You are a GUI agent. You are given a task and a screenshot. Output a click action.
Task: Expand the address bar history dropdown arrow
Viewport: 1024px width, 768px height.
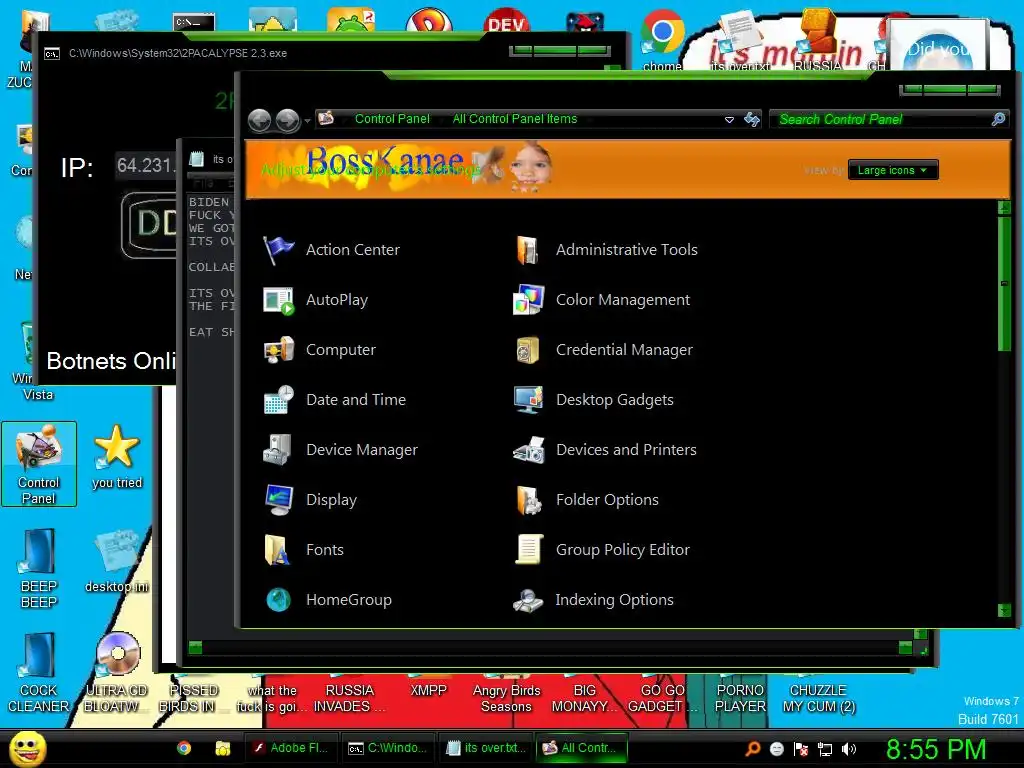(x=729, y=120)
